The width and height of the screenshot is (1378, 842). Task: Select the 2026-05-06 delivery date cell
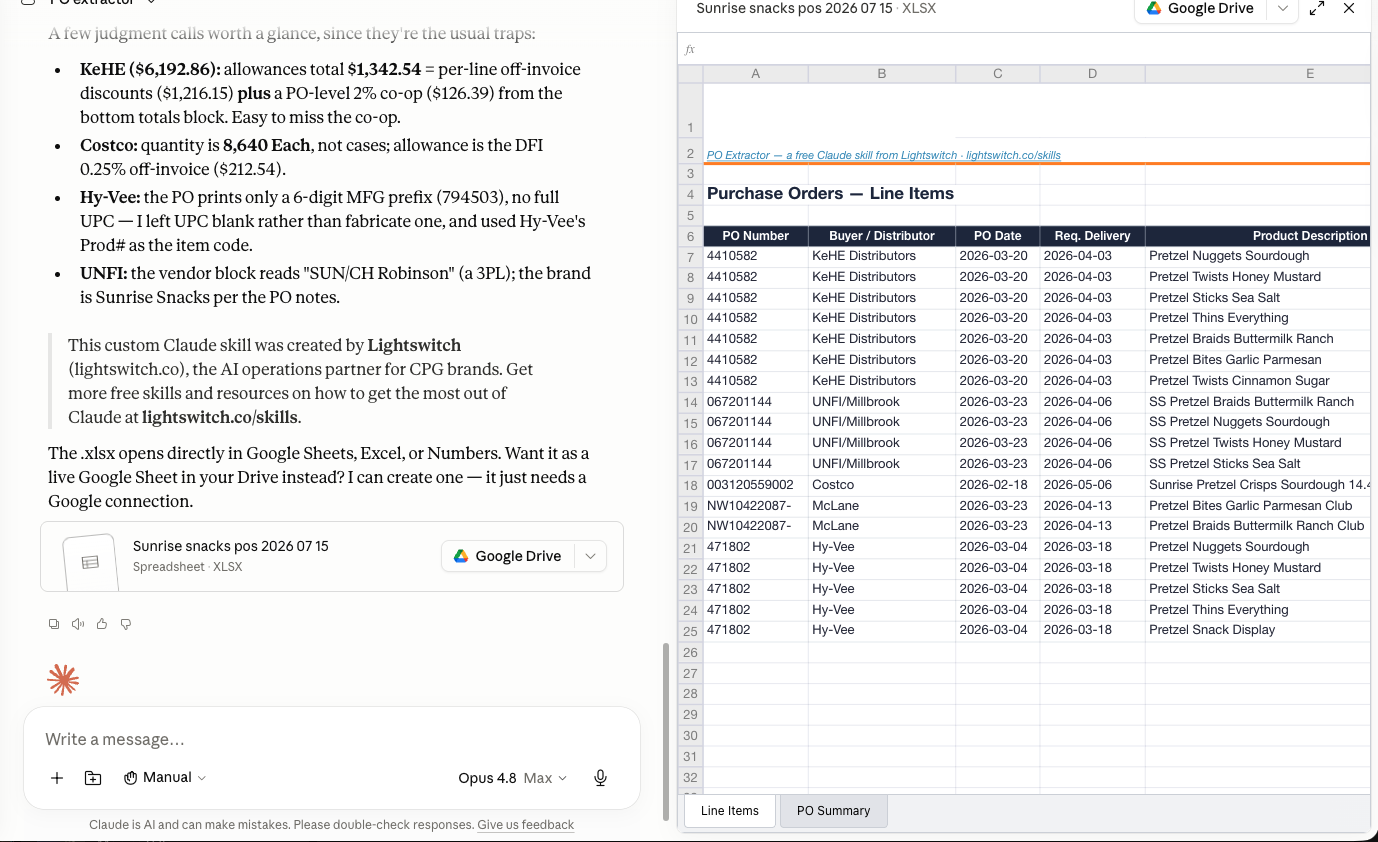1092,485
